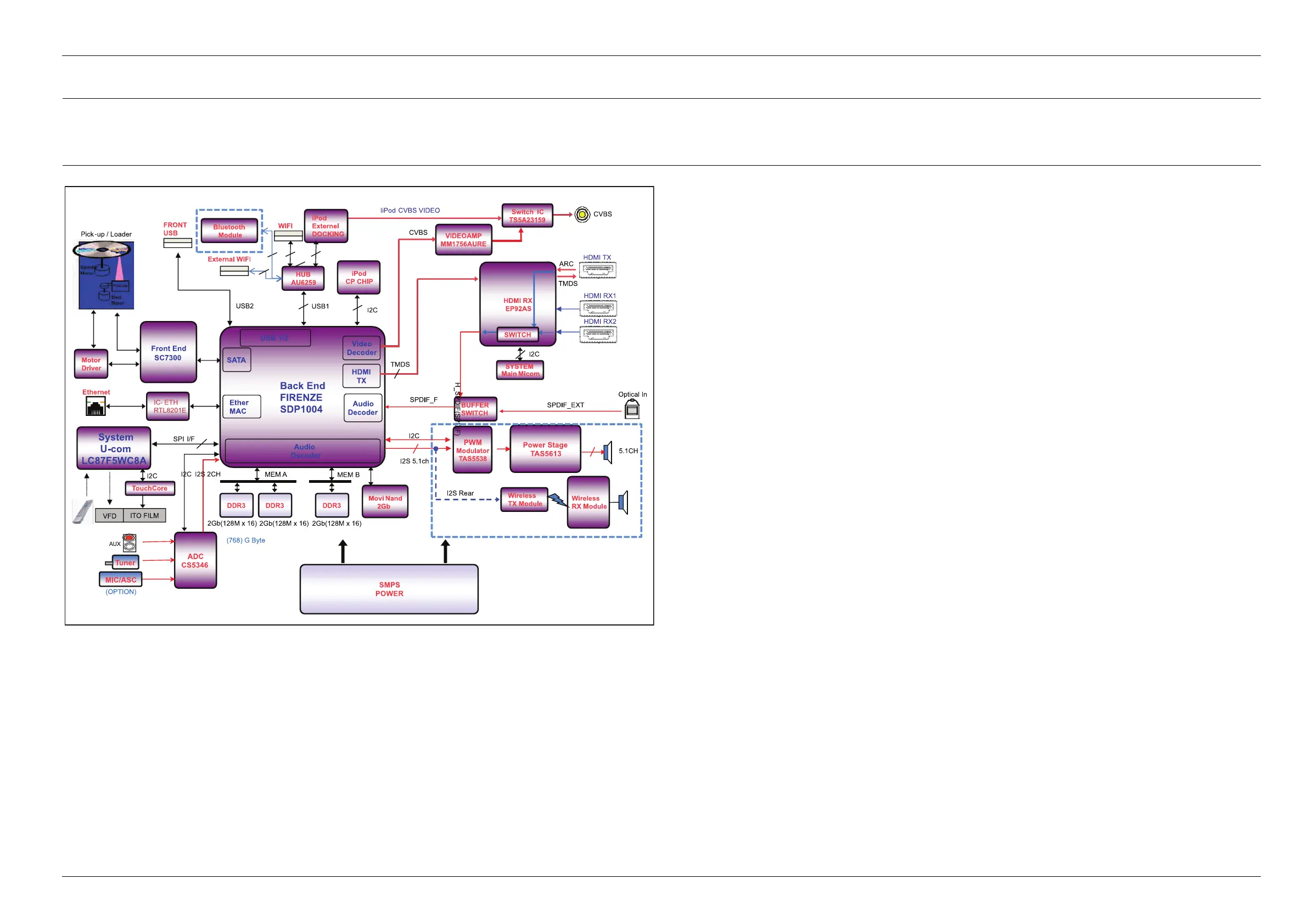Click the 5.1CH speaker icon
This screenshot has height=924, width=1307.
click(x=608, y=452)
